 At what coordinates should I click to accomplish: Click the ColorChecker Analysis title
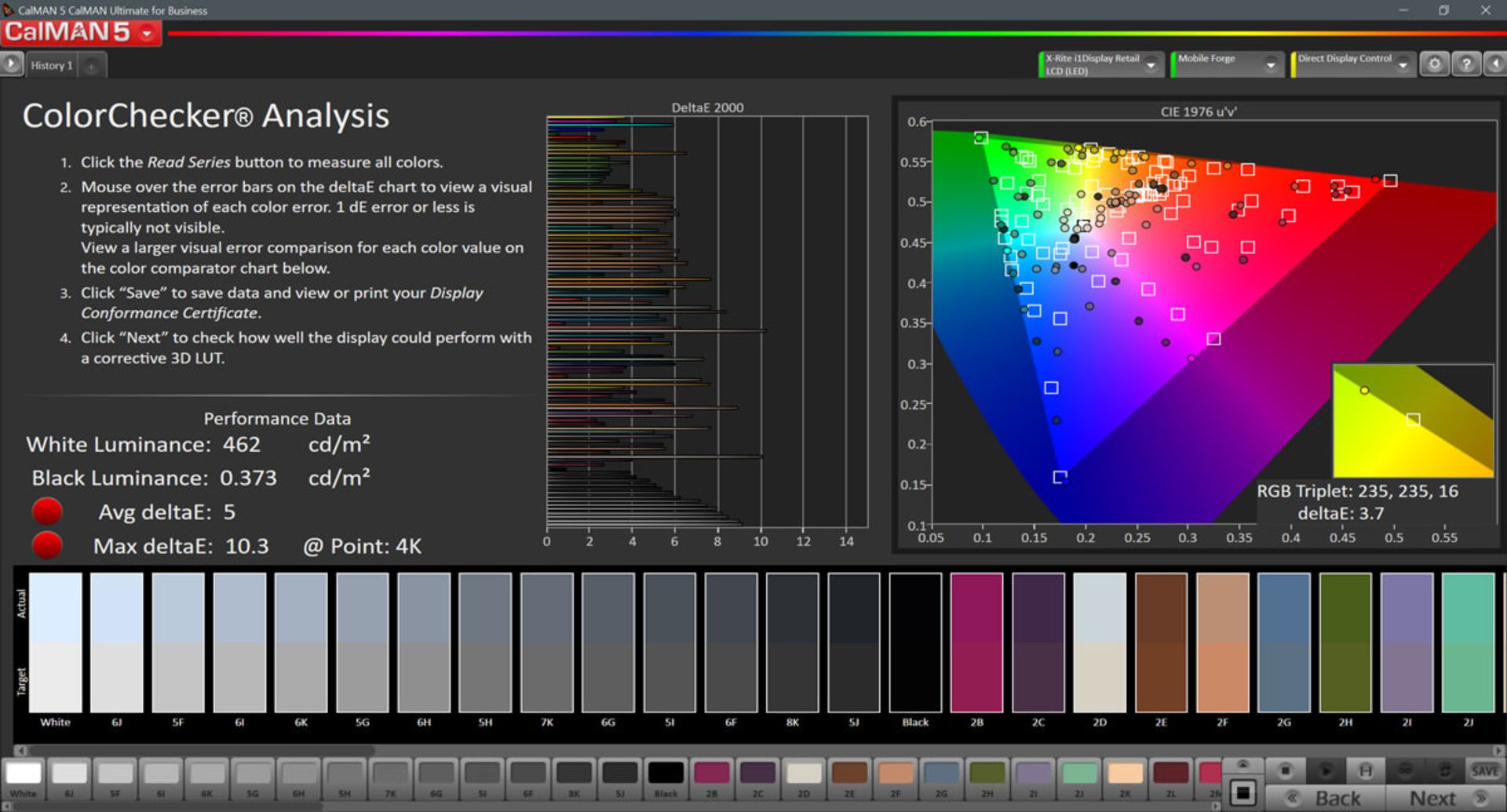pyautogui.click(x=206, y=116)
